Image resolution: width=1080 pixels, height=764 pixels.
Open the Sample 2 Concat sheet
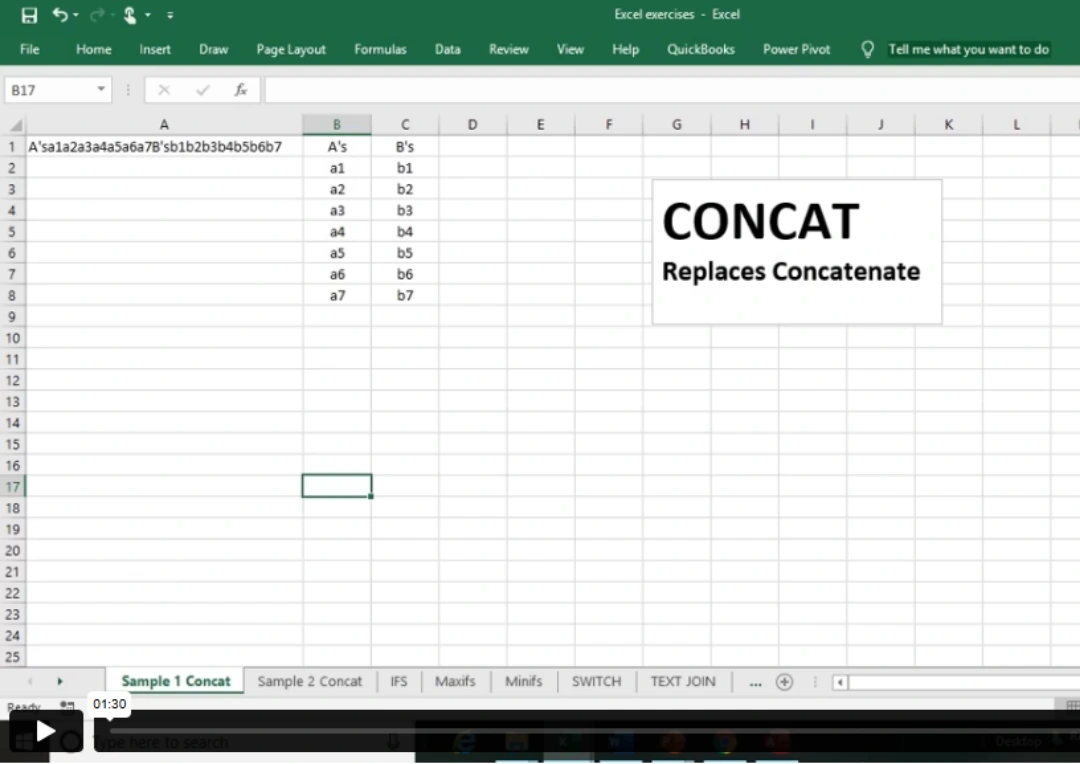tap(309, 682)
